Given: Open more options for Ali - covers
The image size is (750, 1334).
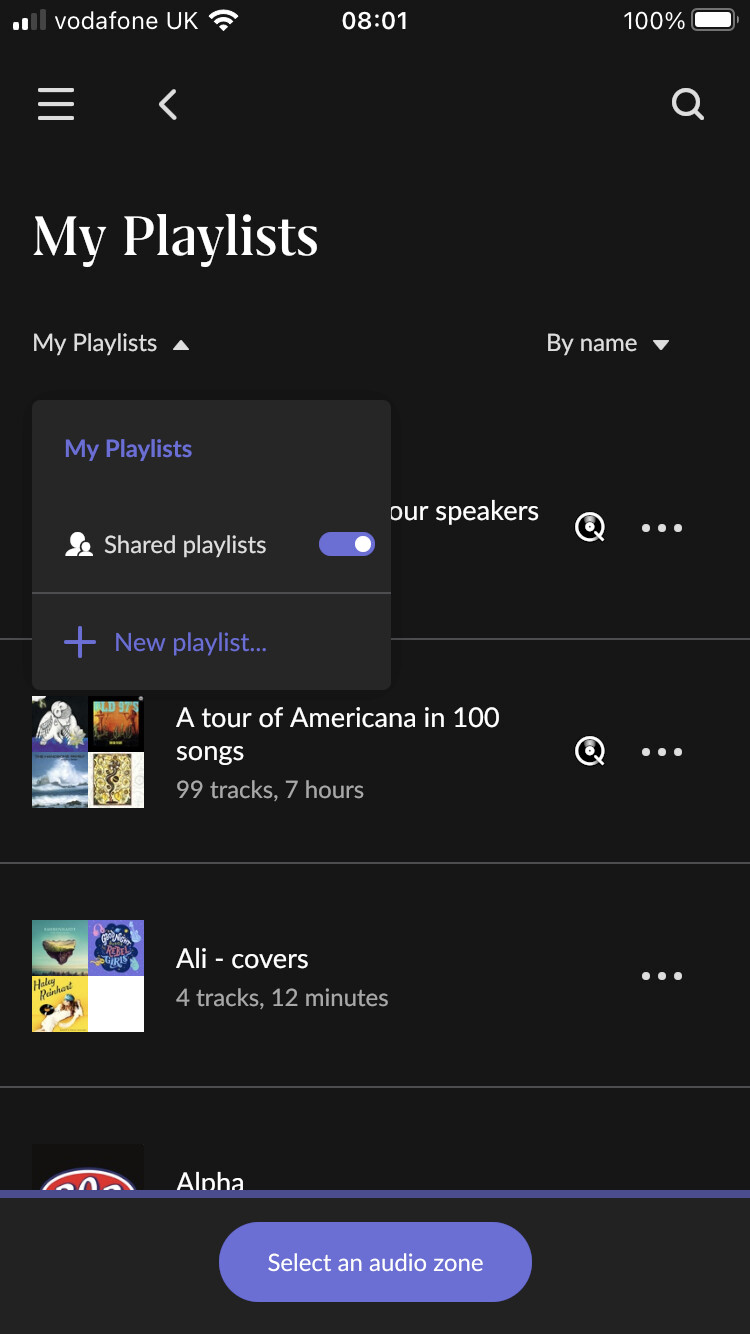Looking at the screenshot, I should click(661, 976).
